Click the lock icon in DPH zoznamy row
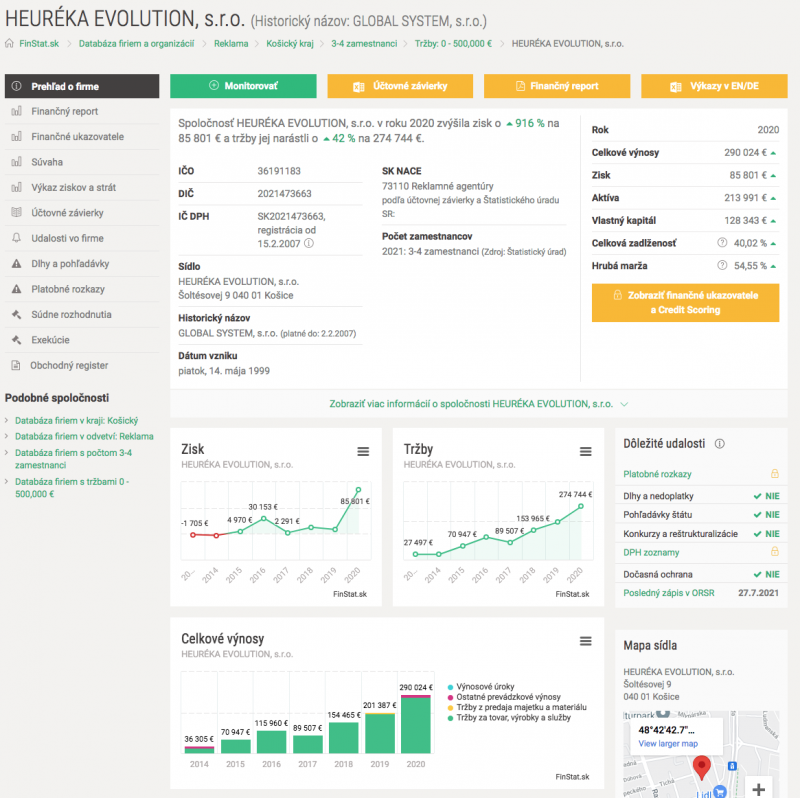 point(774,552)
